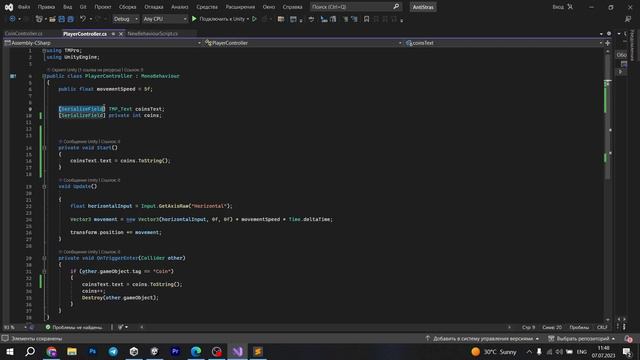Comment out the selected lines via toolbar icon
Viewport: 640px width, 360px height.
[x=346, y=19]
